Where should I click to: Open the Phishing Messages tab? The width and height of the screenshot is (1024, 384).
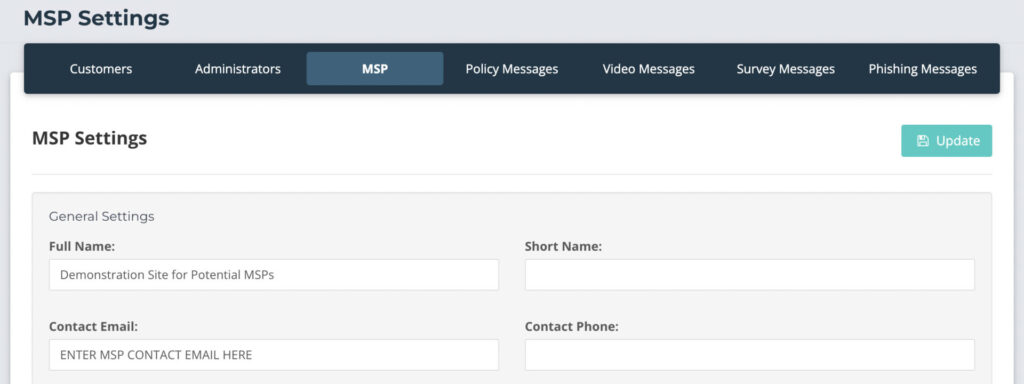[923, 69]
